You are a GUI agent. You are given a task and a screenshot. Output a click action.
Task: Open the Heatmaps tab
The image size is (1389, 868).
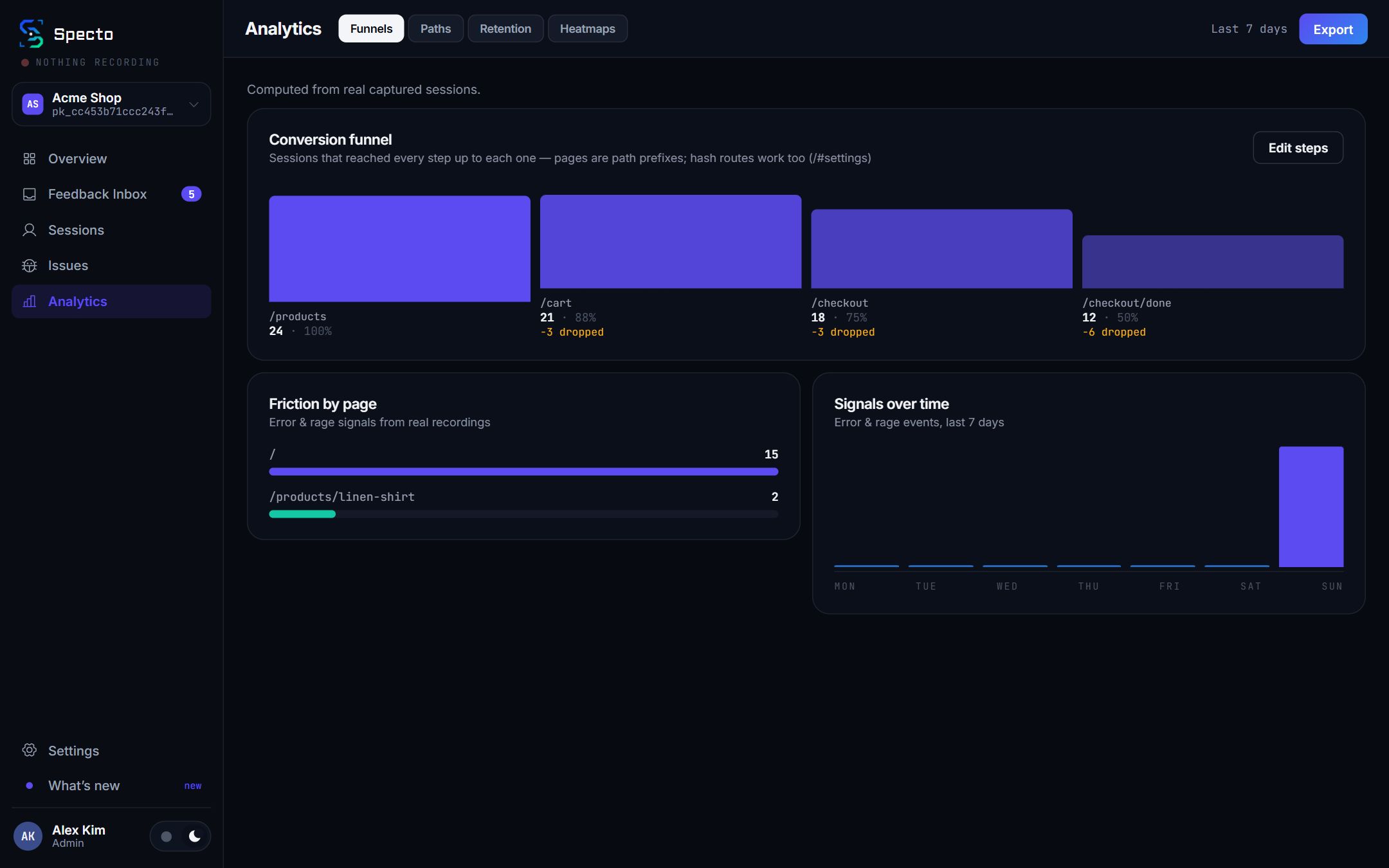pyautogui.click(x=588, y=29)
